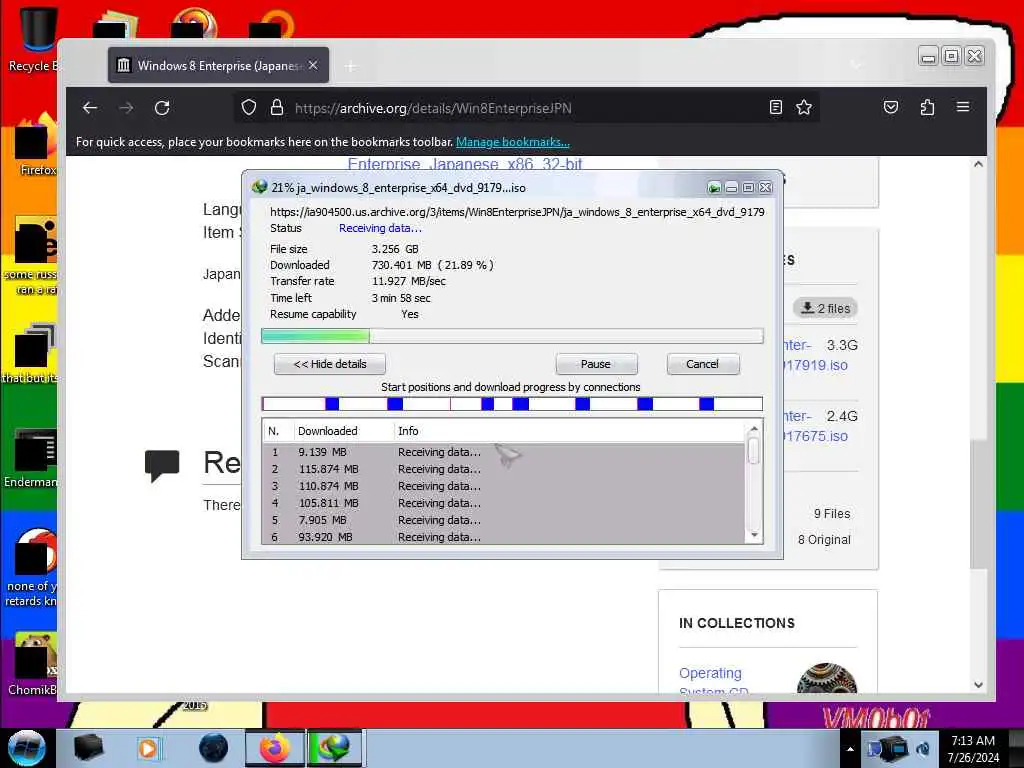
Task: Click the 8 Original link
Action: [x=824, y=539]
